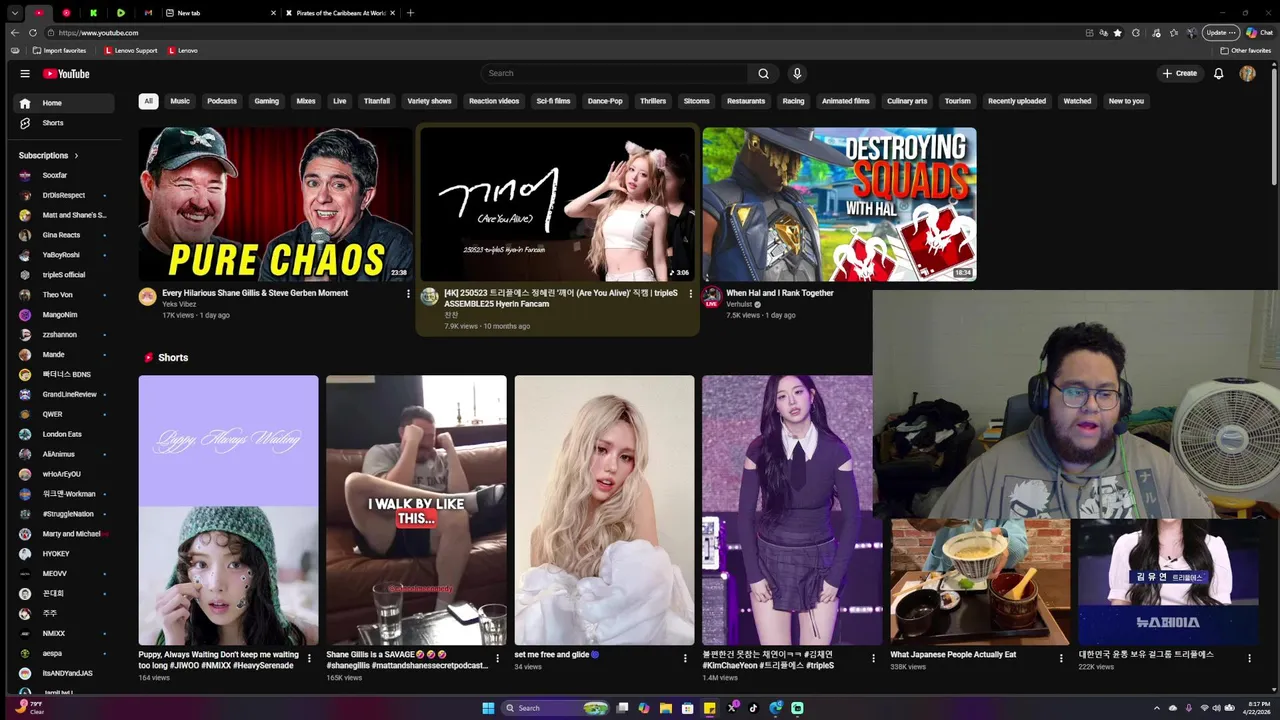The image size is (1280, 720).
Task: Open the Yeks Vibez channel link
Action: pyautogui.click(x=179, y=304)
